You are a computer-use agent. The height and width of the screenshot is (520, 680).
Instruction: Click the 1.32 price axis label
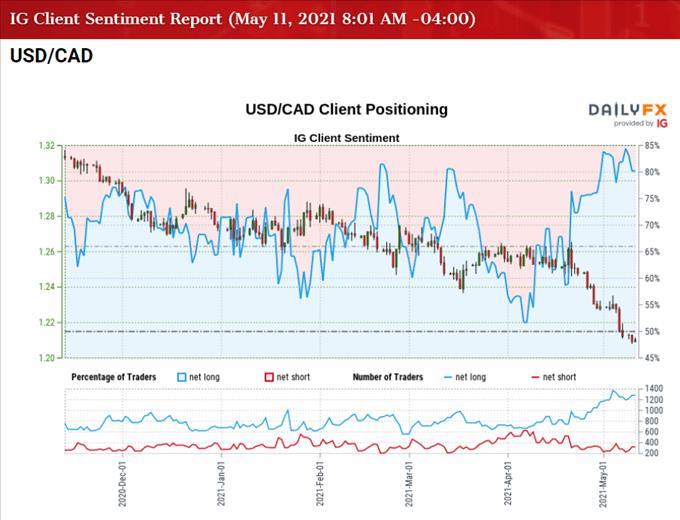[46, 146]
